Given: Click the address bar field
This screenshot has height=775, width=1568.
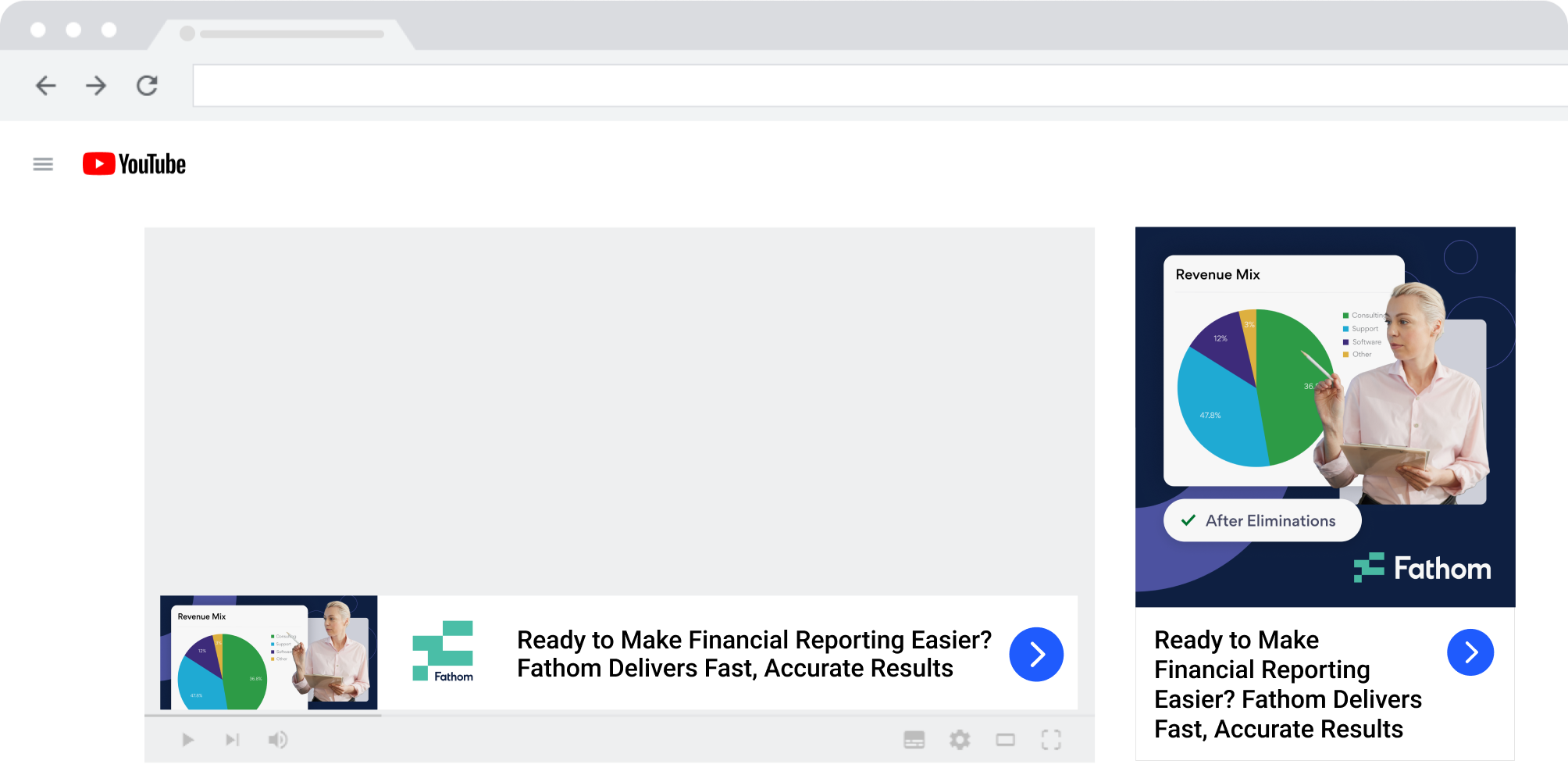Looking at the screenshot, I should [x=859, y=85].
